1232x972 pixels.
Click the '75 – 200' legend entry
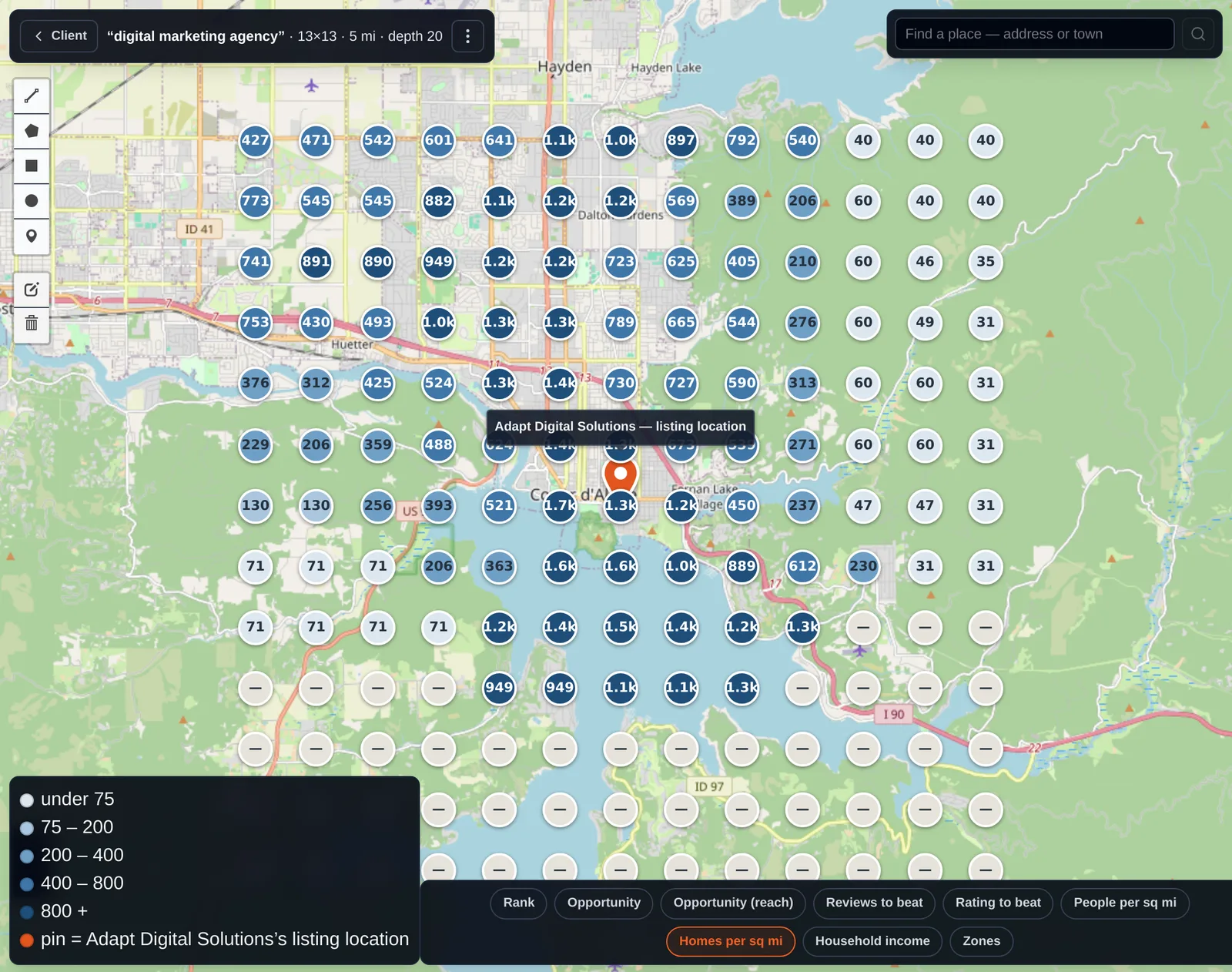pyautogui.click(x=67, y=827)
